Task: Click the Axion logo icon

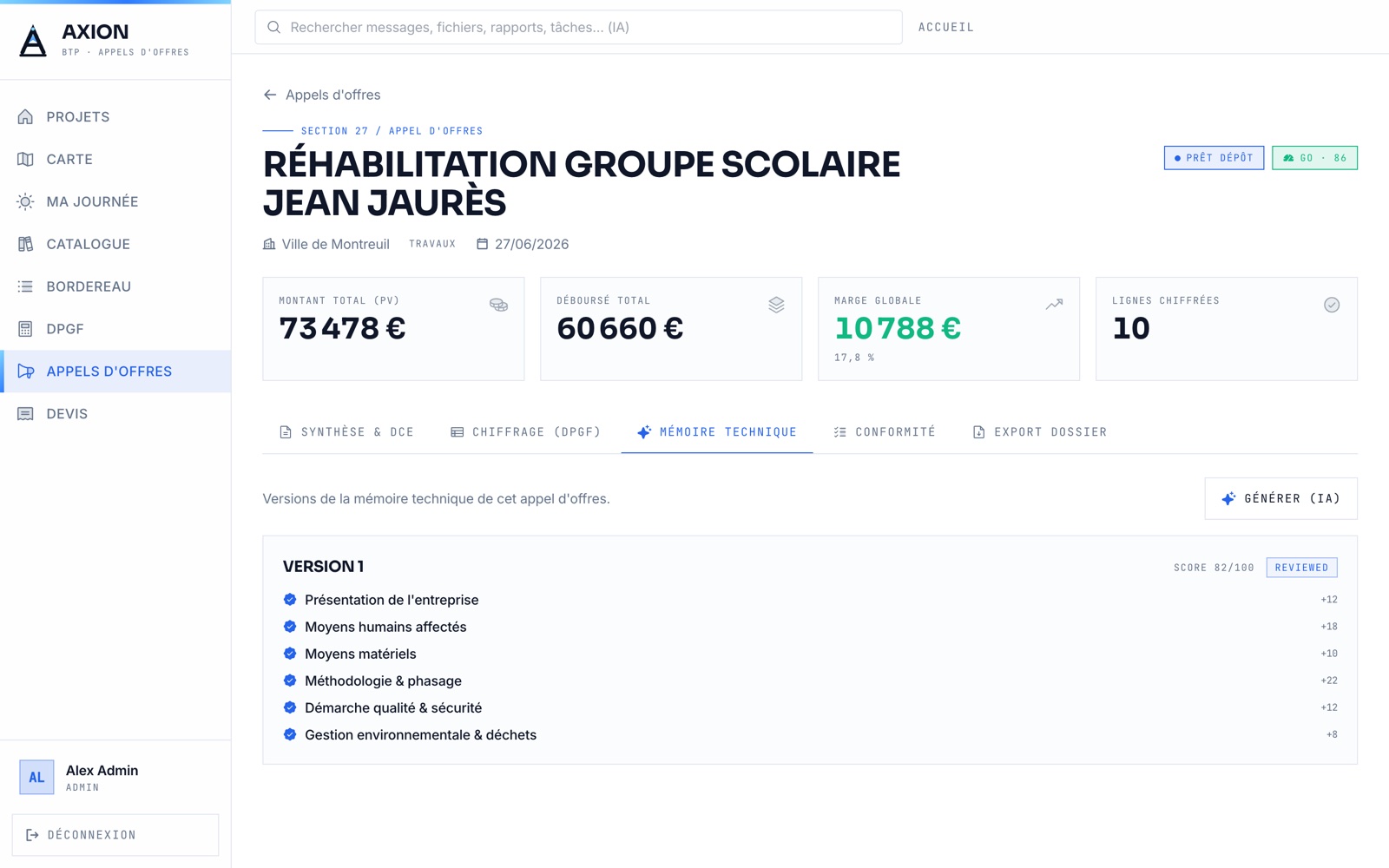Action: pyautogui.click(x=33, y=40)
